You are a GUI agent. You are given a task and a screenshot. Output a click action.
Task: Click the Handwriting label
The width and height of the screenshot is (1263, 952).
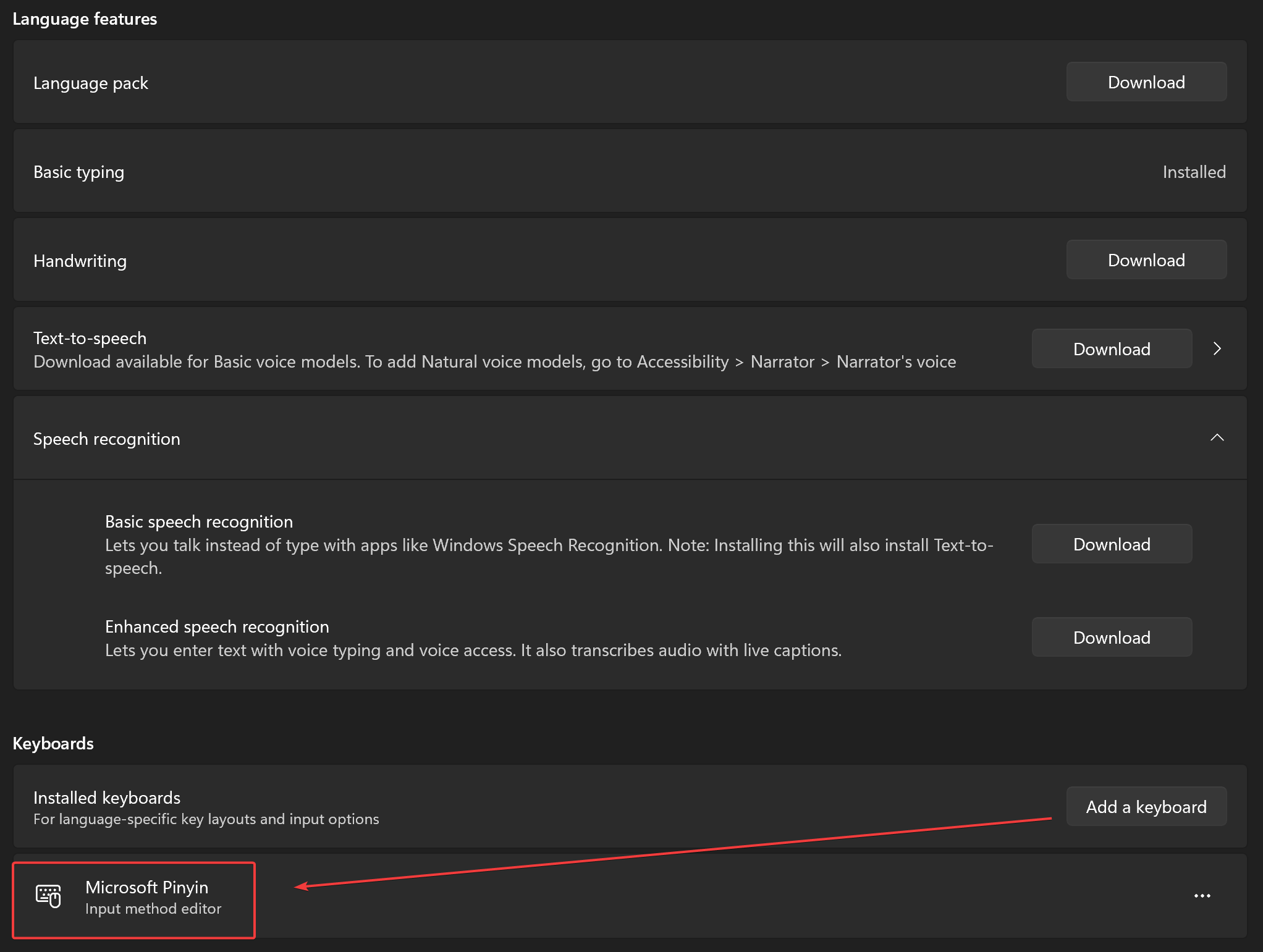tap(80, 261)
